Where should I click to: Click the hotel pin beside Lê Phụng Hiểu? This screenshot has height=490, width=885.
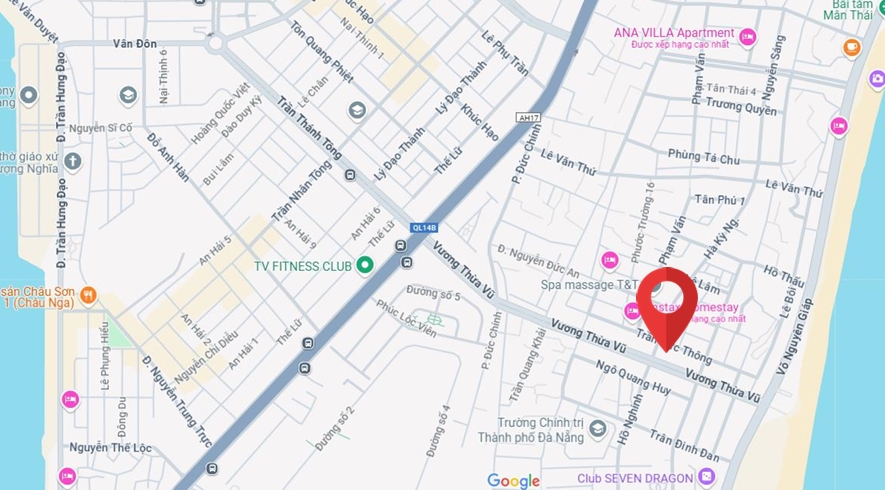coord(71,400)
